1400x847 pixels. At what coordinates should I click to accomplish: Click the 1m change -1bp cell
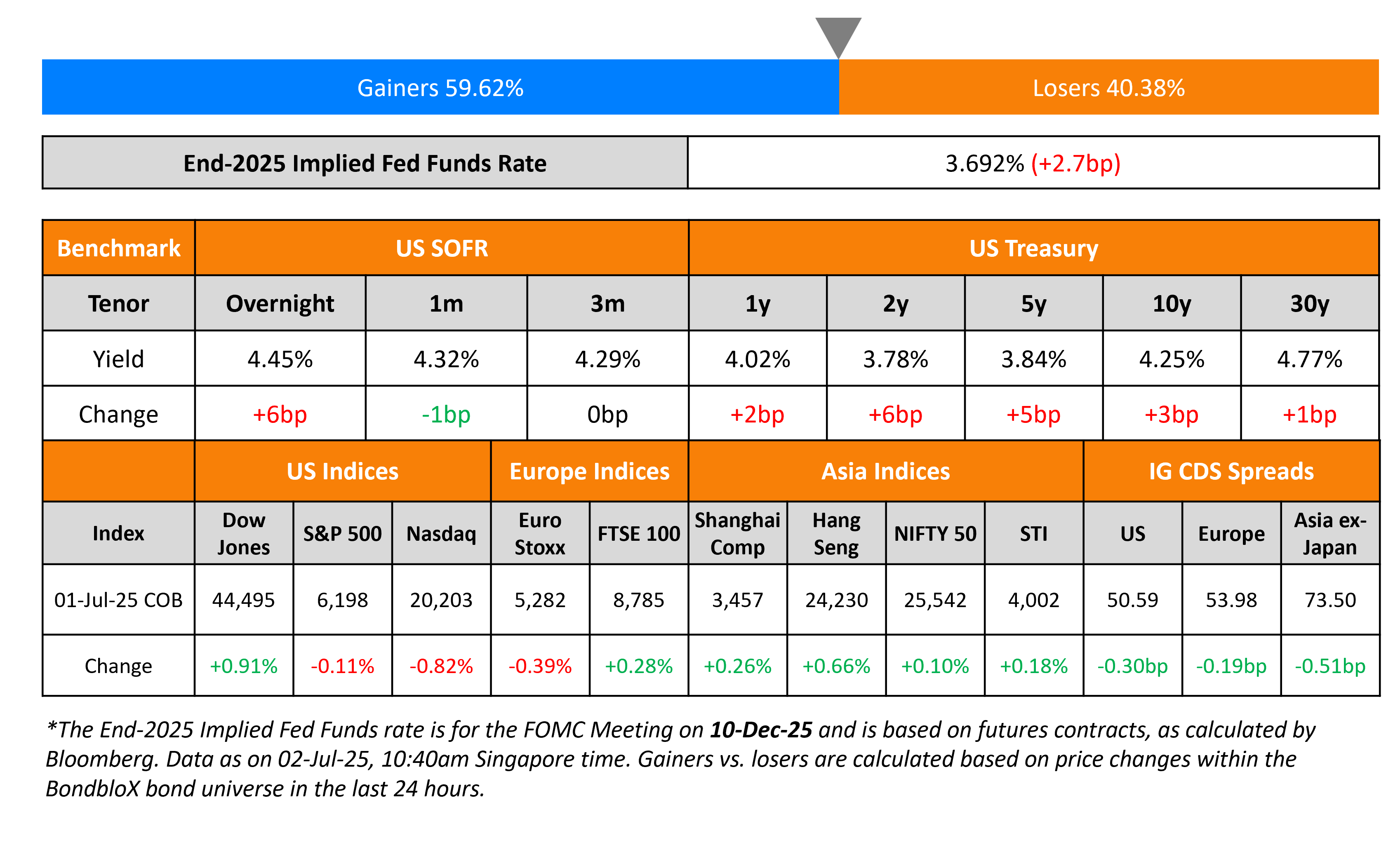coord(446,414)
